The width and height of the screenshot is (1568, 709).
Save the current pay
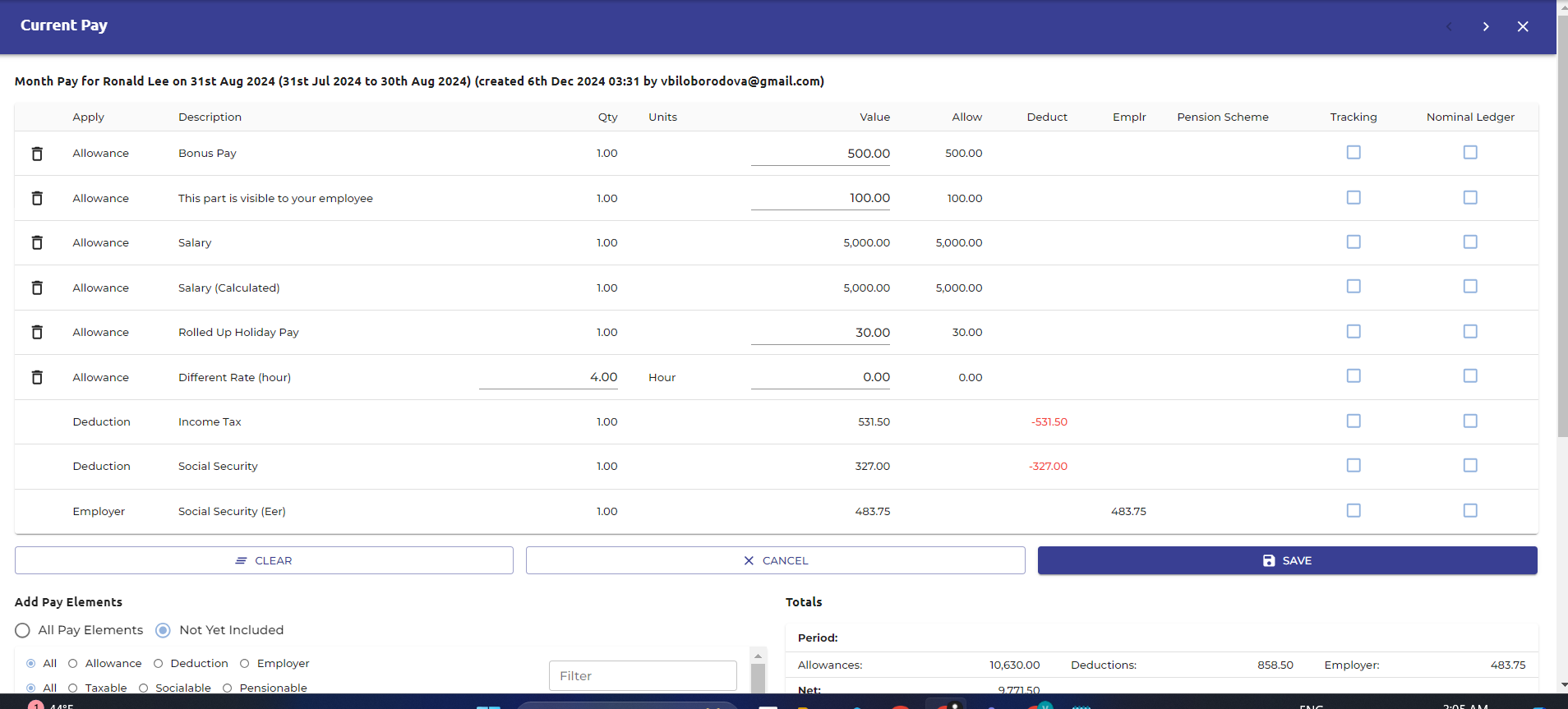click(1287, 560)
